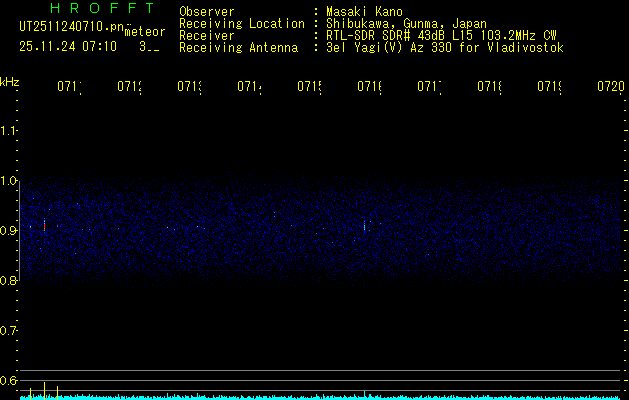Click the cyan meteor echo near 0716

(364, 226)
